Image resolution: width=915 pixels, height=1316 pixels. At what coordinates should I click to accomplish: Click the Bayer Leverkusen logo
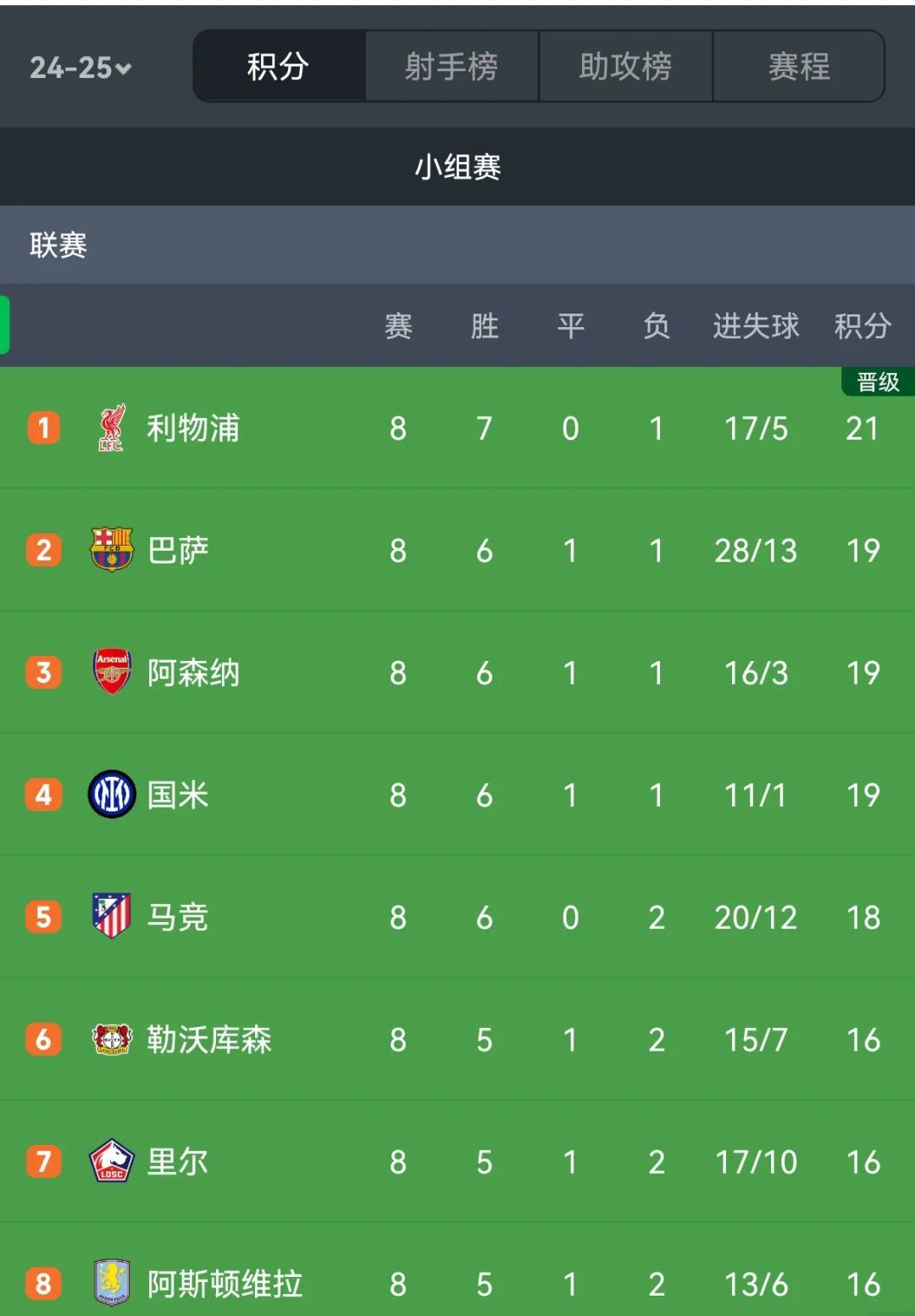tap(108, 1040)
